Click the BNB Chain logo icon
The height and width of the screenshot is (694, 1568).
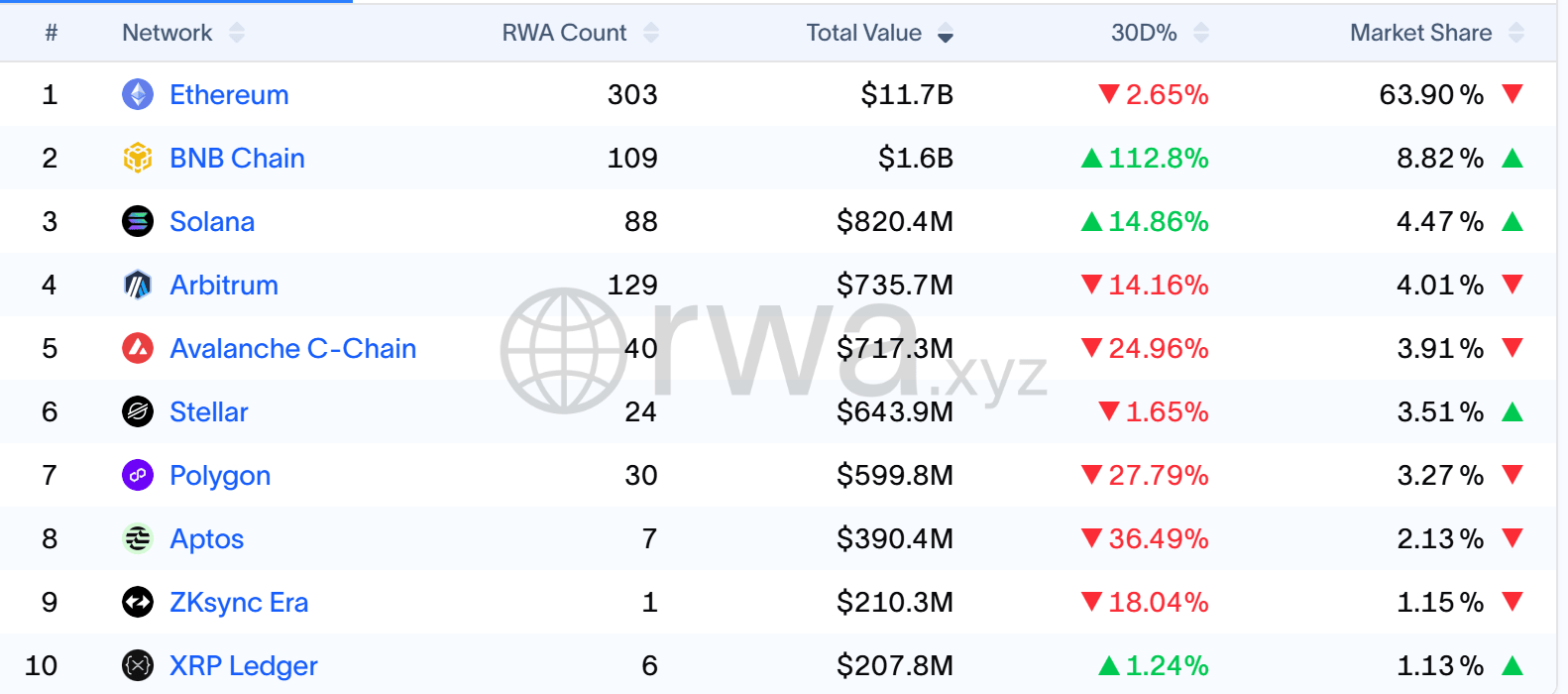pos(138,158)
